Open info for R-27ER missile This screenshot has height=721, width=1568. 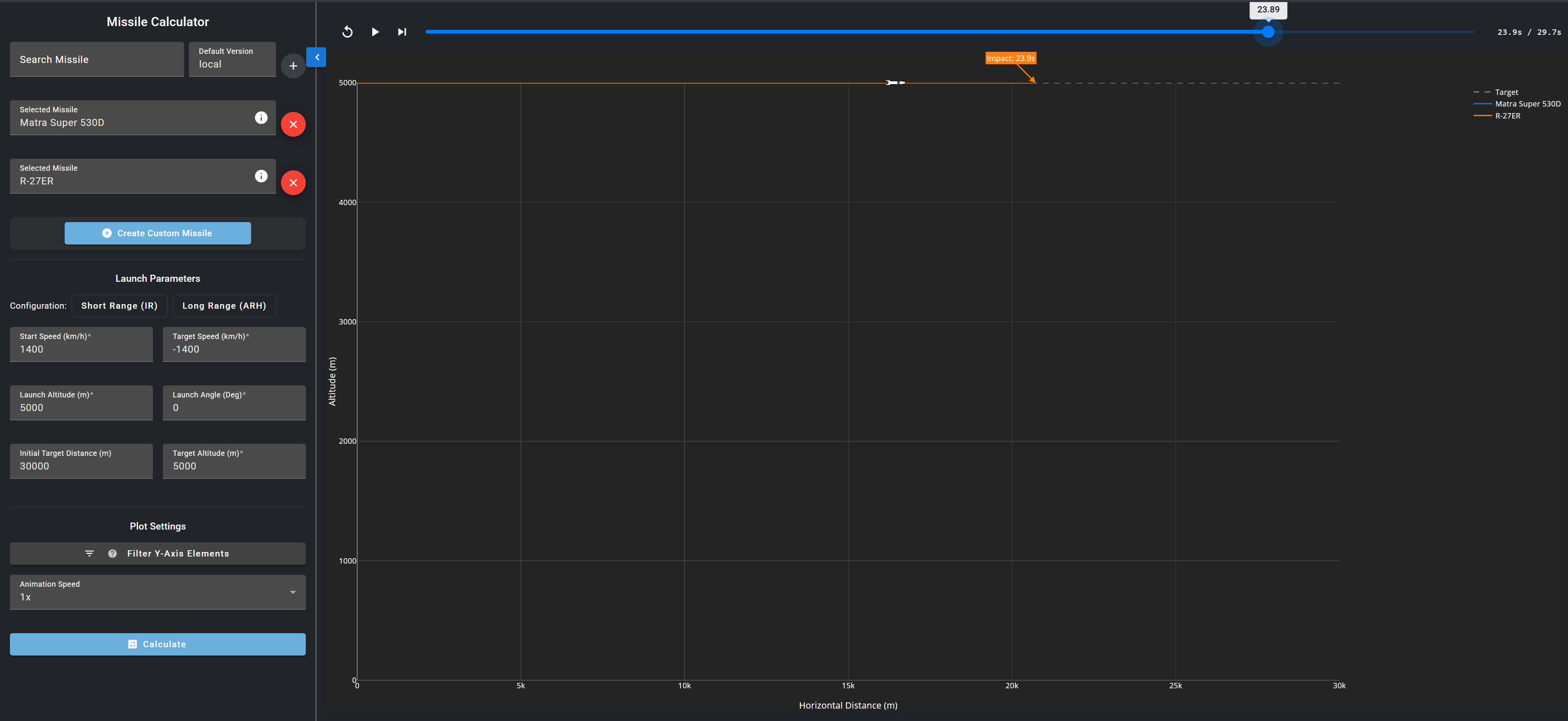click(261, 177)
